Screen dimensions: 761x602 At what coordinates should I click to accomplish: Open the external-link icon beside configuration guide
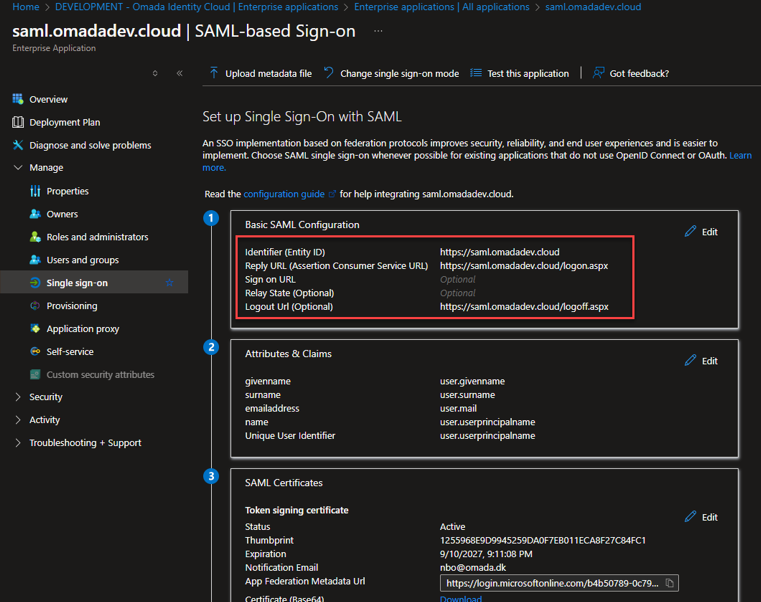tap(332, 194)
